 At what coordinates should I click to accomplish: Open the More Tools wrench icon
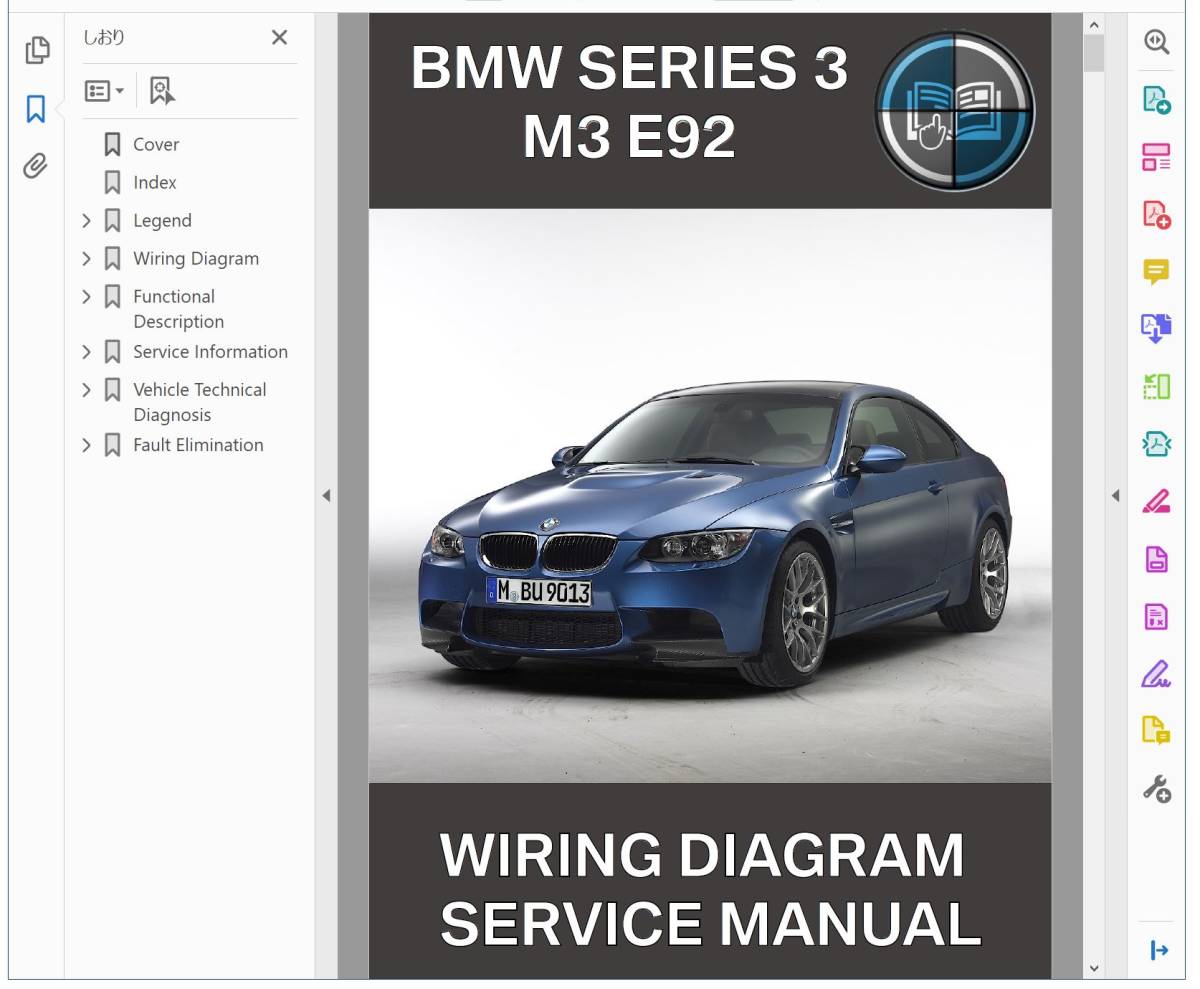[1157, 789]
